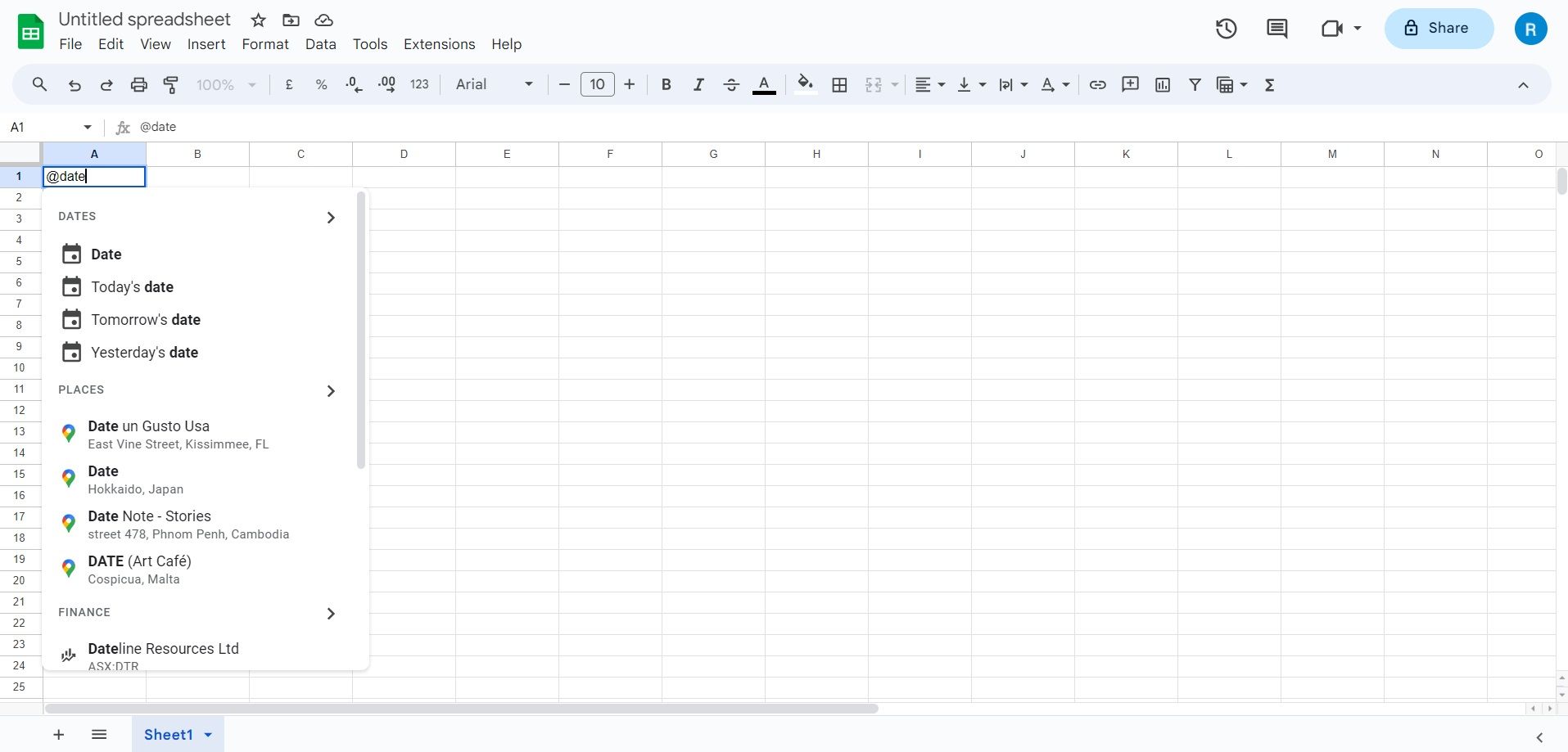
Task: Insert a link
Action: click(1096, 84)
